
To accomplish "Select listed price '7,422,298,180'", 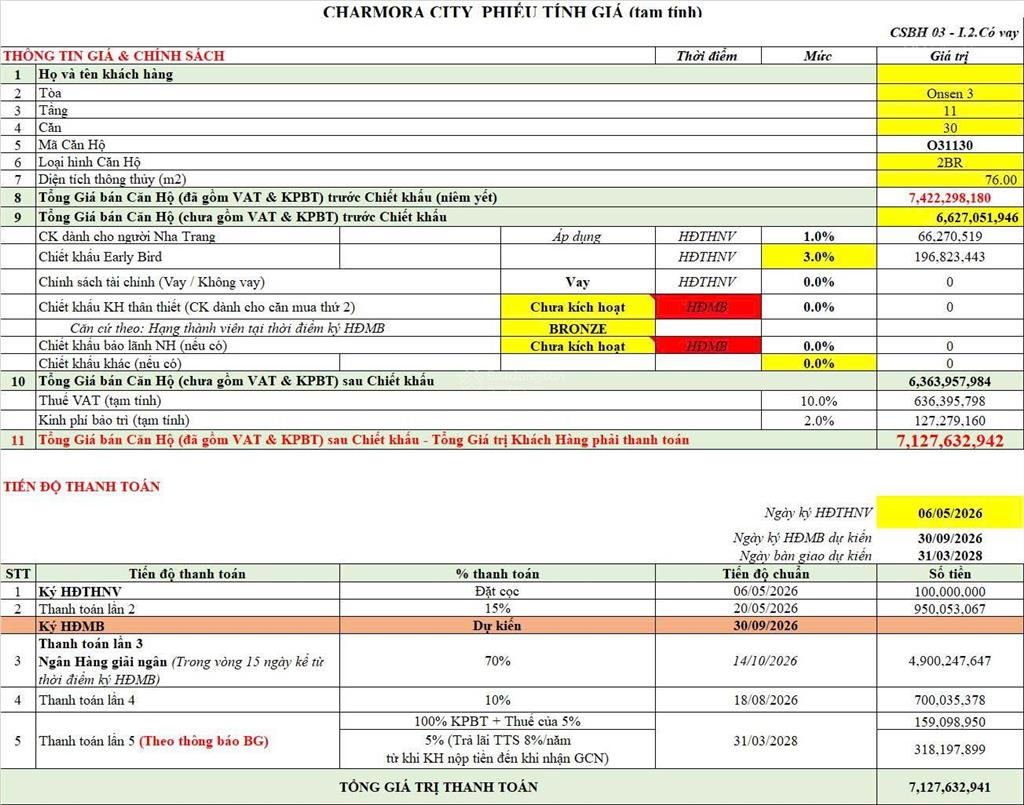I will [950, 198].
